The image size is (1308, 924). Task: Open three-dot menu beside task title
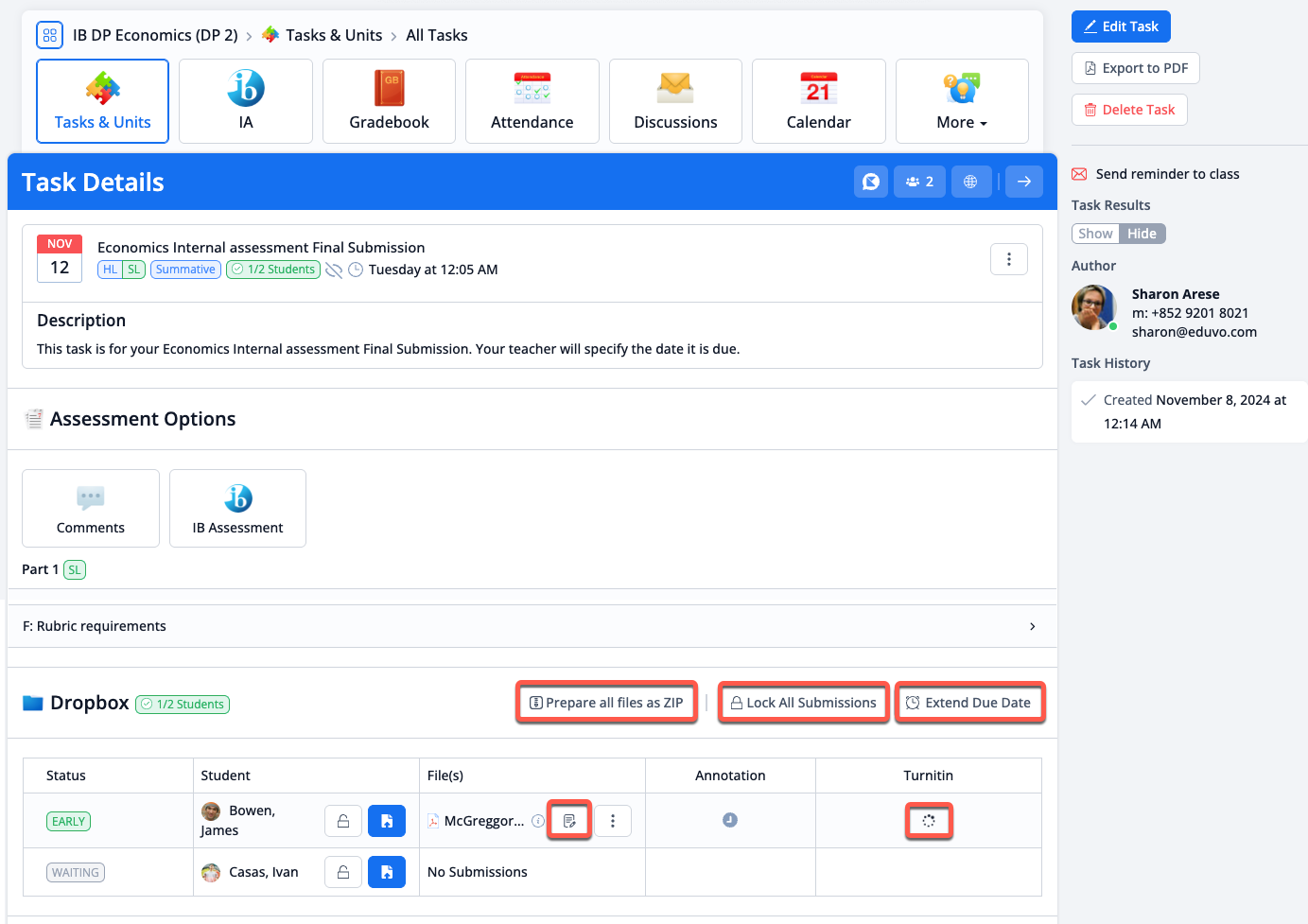pos(1009,259)
